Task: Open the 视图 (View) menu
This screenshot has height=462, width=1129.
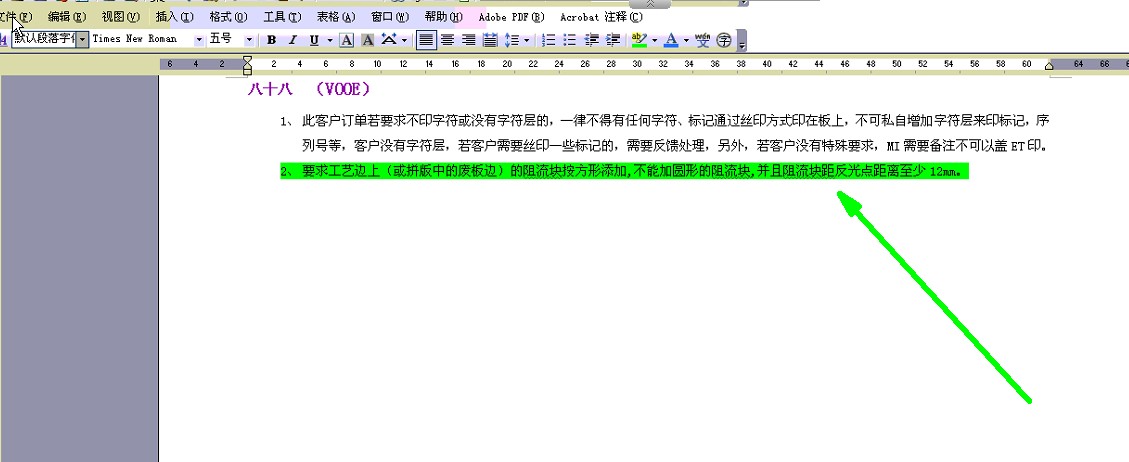Action: pyautogui.click(x=120, y=17)
